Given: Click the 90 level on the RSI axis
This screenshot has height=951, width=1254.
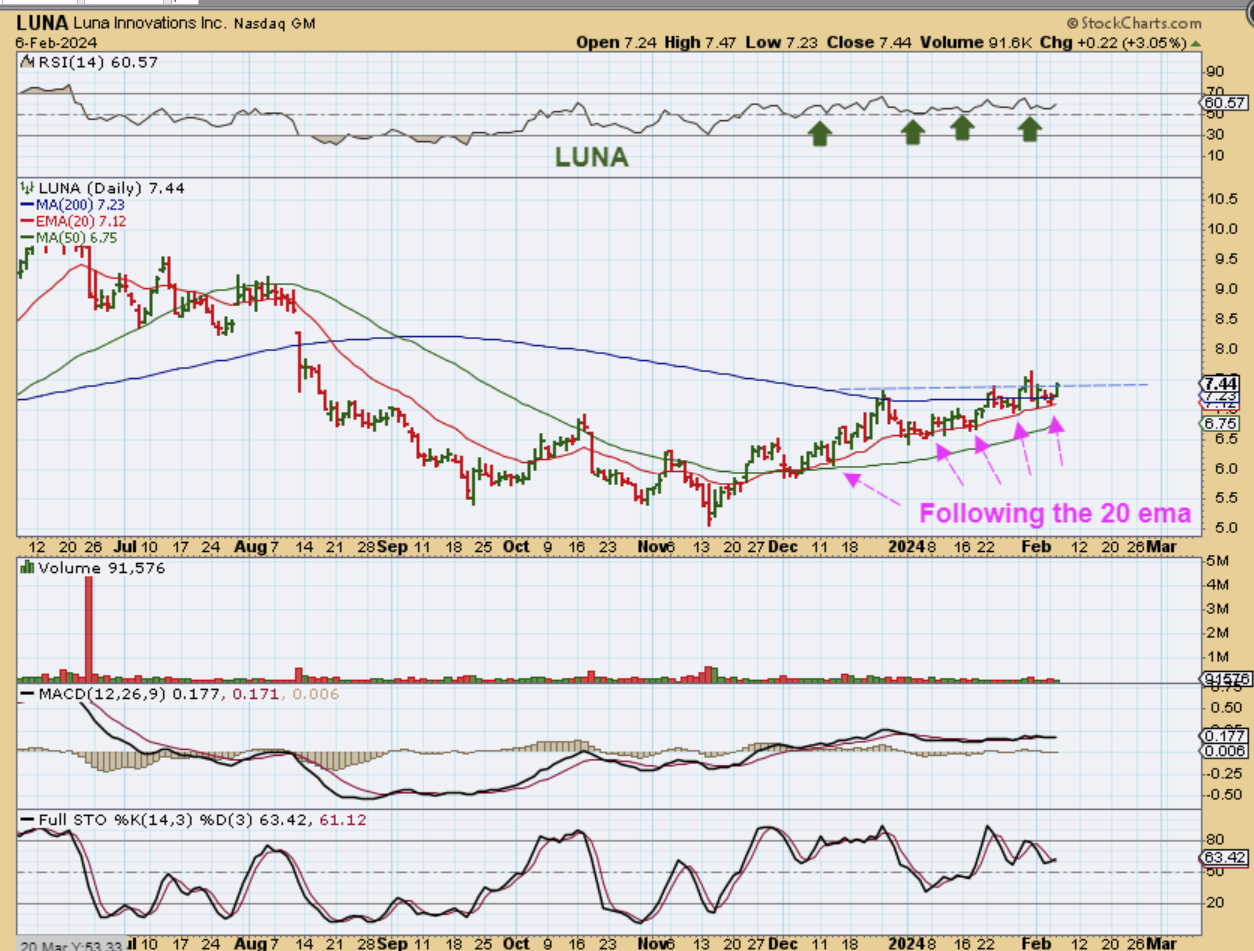Looking at the screenshot, I should tap(1217, 72).
